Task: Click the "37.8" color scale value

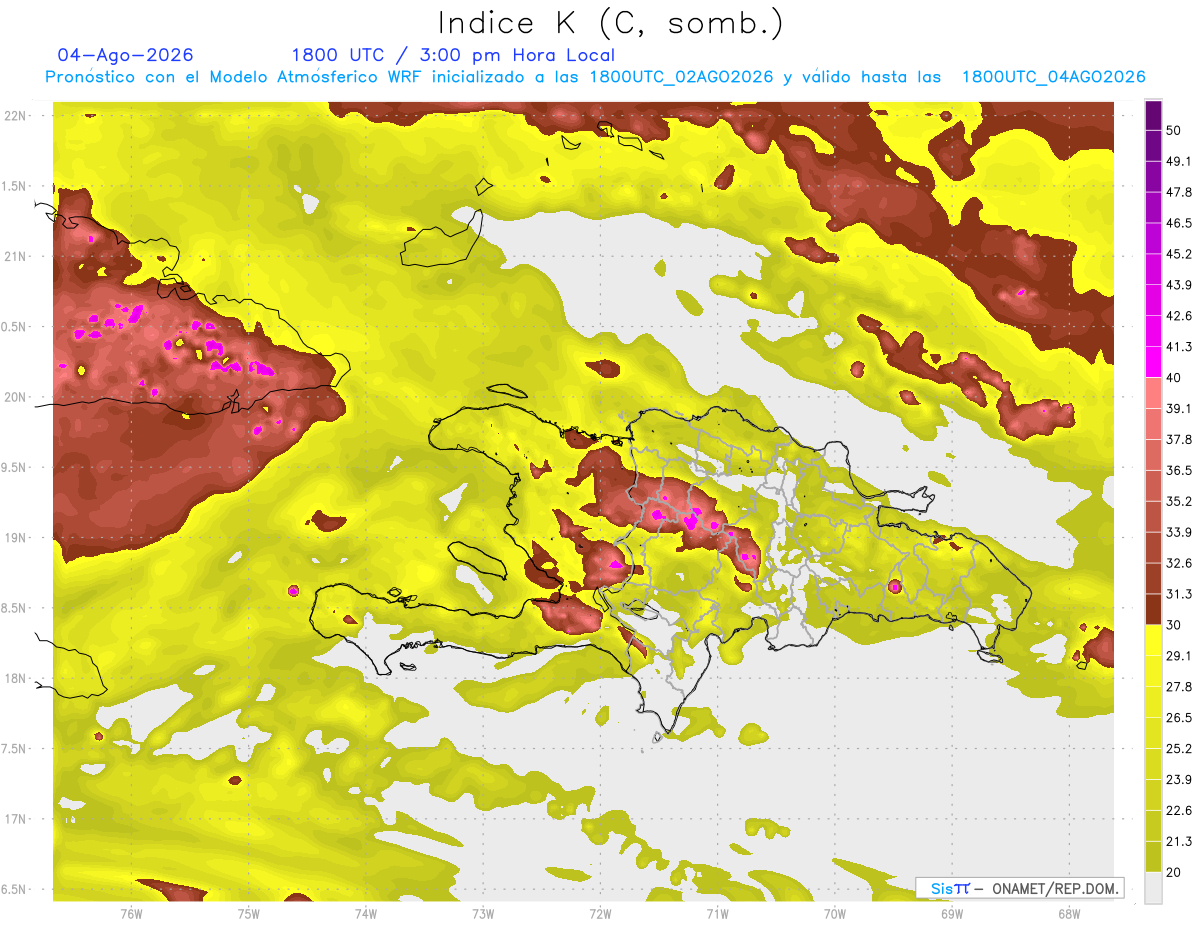Action: click(1179, 439)
